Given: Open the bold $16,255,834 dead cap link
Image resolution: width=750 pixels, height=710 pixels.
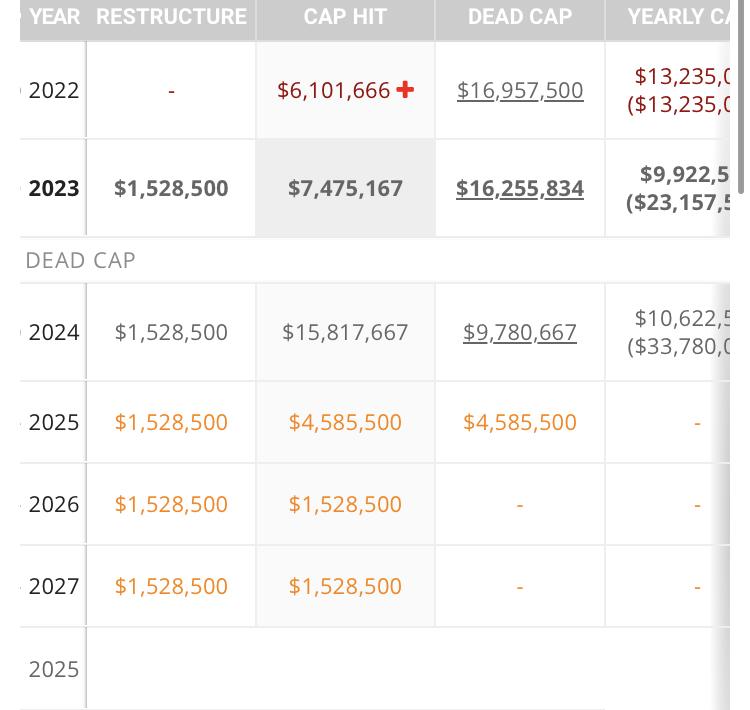Looking at the screenshot, I should (x=520, y=188).
